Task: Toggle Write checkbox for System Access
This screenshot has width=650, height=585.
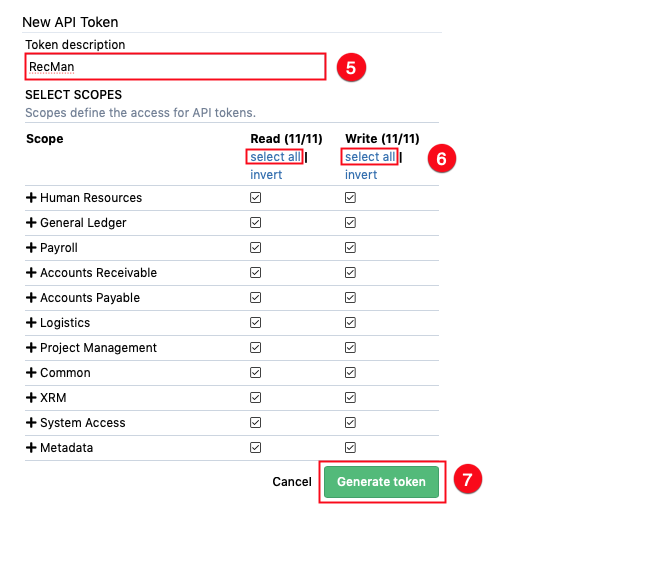Action: pos(350,423)
